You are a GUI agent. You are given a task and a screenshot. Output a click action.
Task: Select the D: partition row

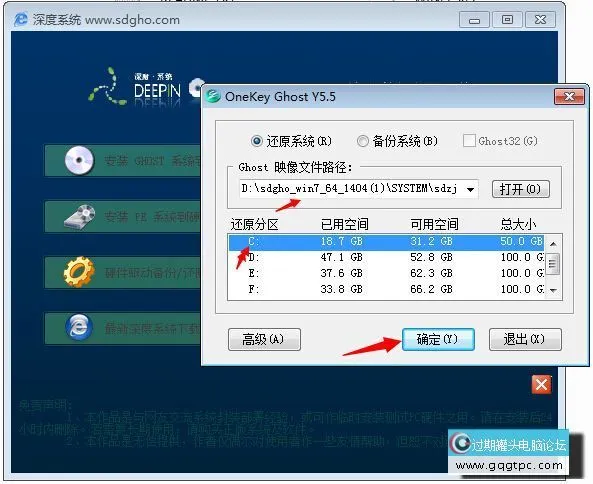pyautogui.click(x=386, y=258)
